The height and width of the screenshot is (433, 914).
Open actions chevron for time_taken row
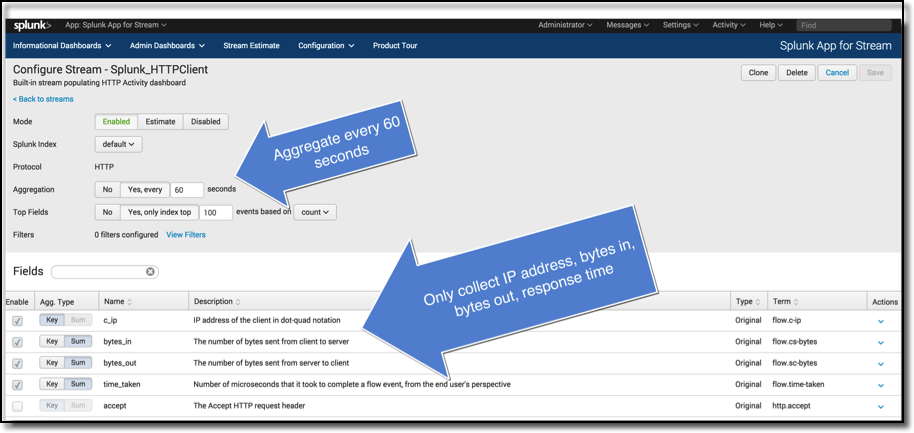880,385
